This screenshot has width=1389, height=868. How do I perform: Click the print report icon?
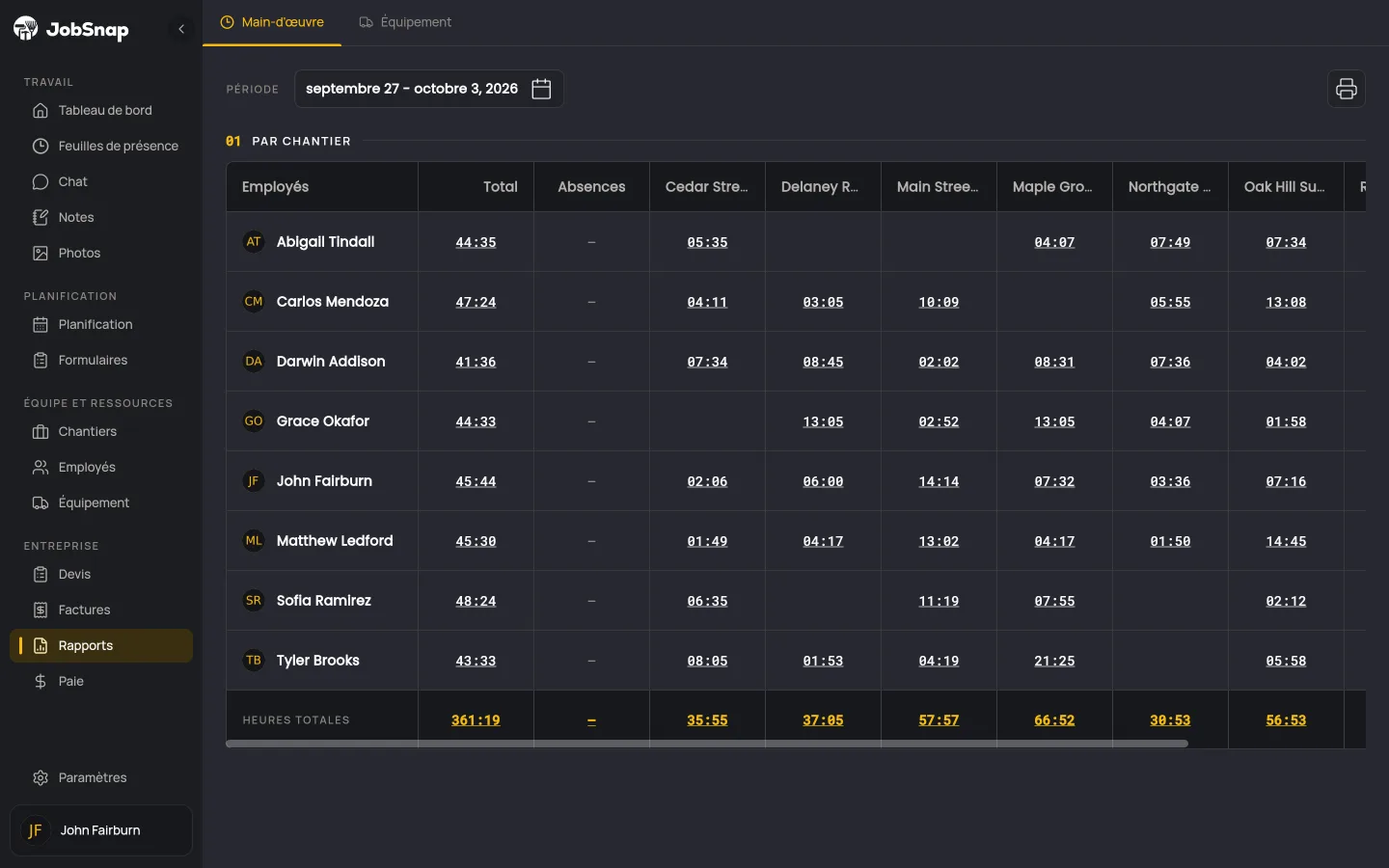[x=1346, y=89]
